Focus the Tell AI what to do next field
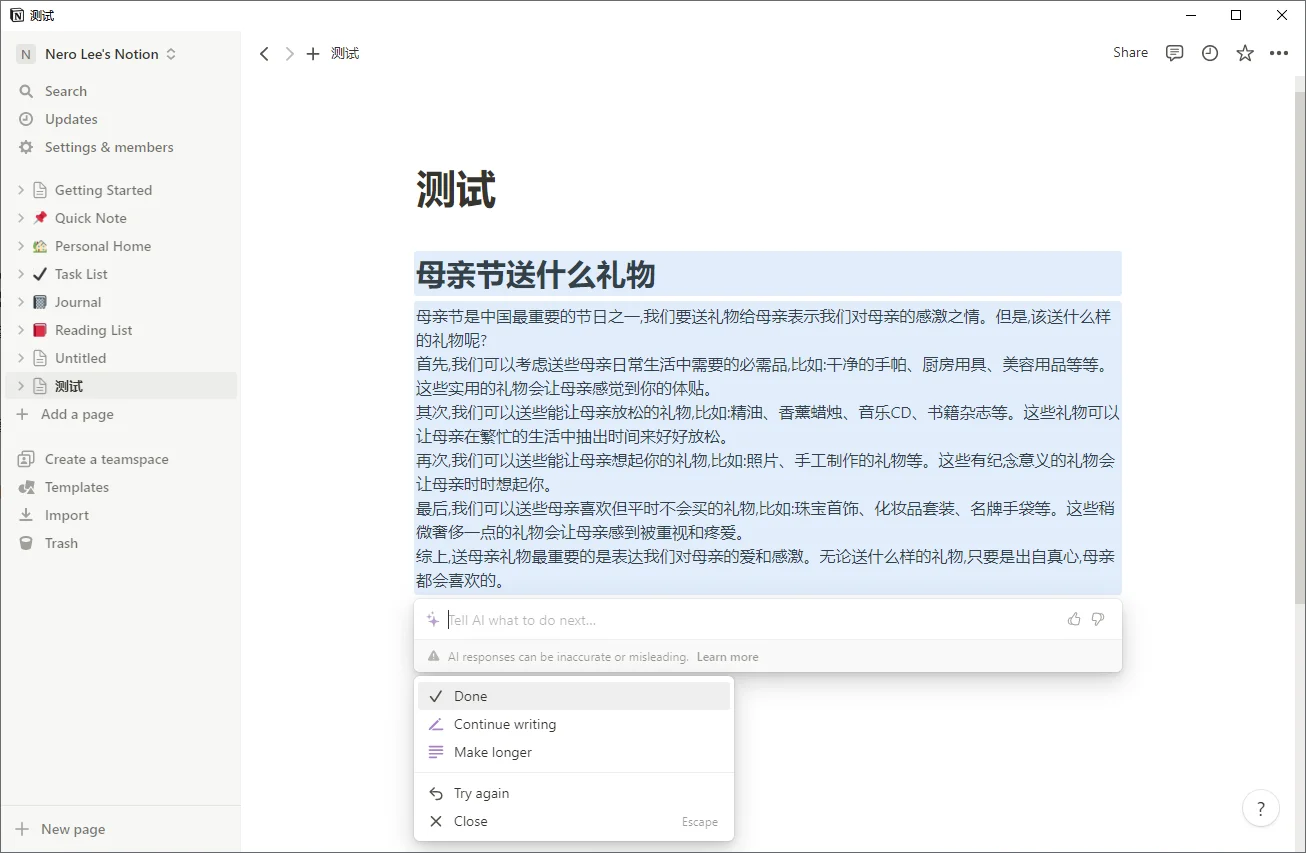Viewport: 1306px width, 853px height. pyautogui.click(x=752, y=620)
